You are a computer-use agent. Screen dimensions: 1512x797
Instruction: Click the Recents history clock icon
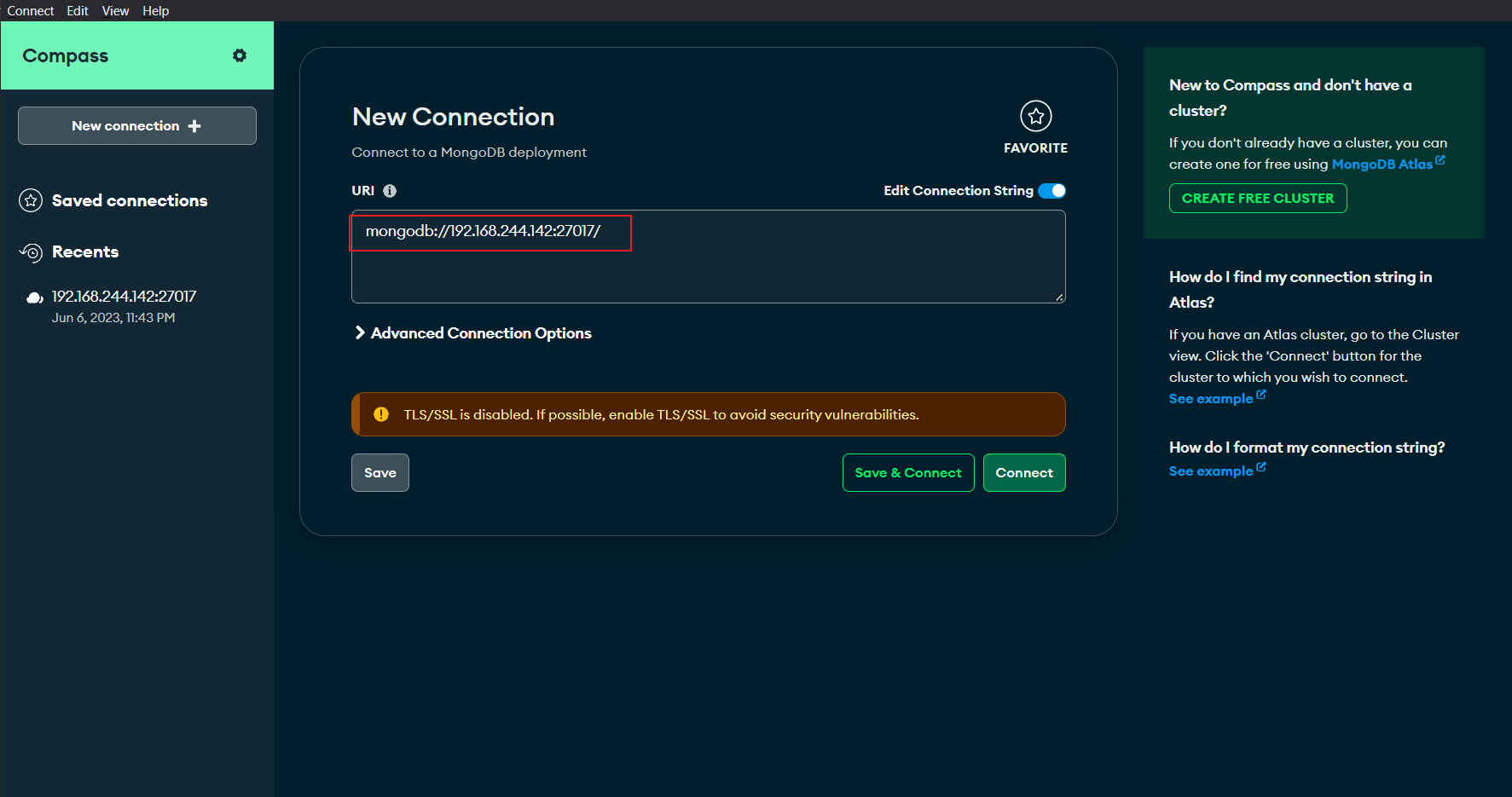31,252
